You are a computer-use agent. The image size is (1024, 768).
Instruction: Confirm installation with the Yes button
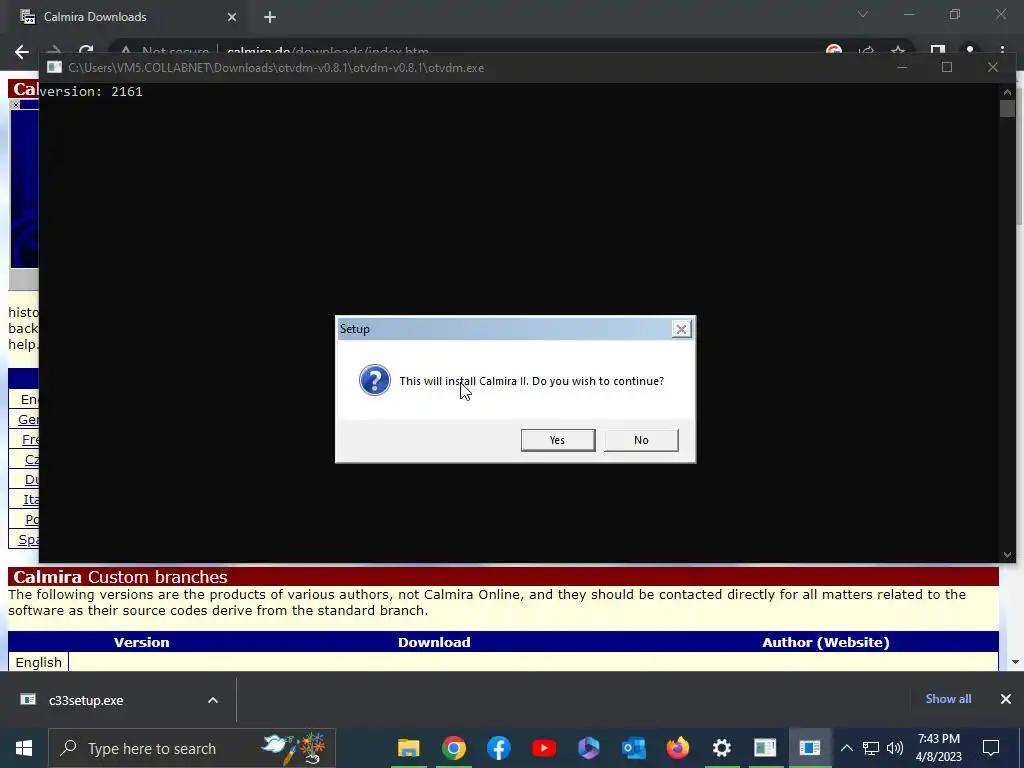pyautogui.click(x=558, y=440)
